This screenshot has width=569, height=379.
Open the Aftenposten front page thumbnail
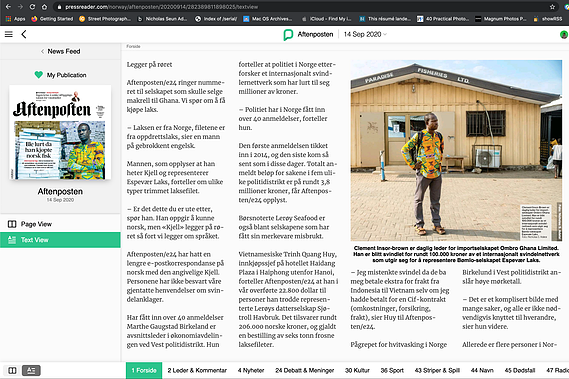[x=60, y=132]
